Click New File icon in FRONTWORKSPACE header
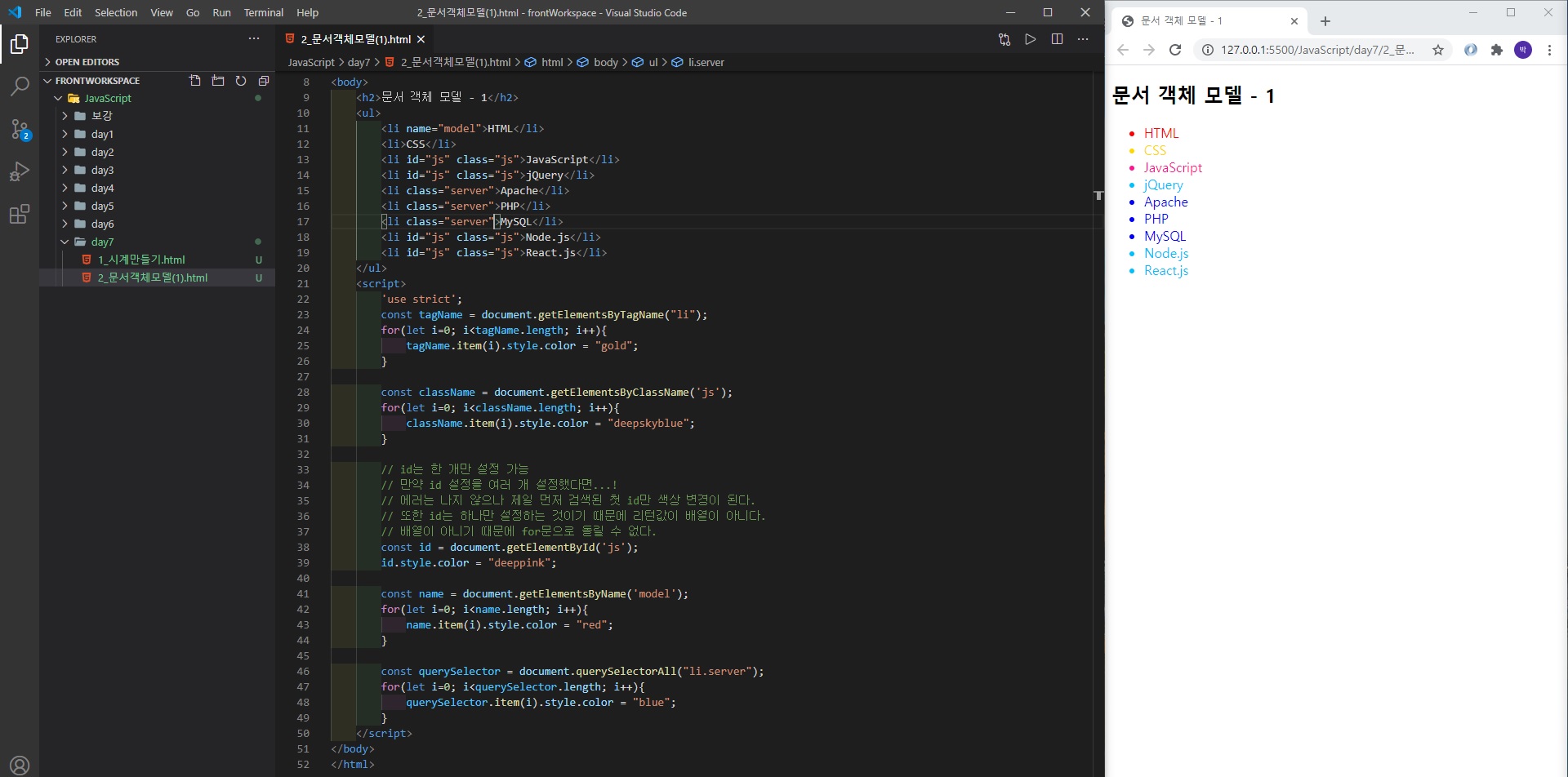1568x777 pixels. [194, 81]
